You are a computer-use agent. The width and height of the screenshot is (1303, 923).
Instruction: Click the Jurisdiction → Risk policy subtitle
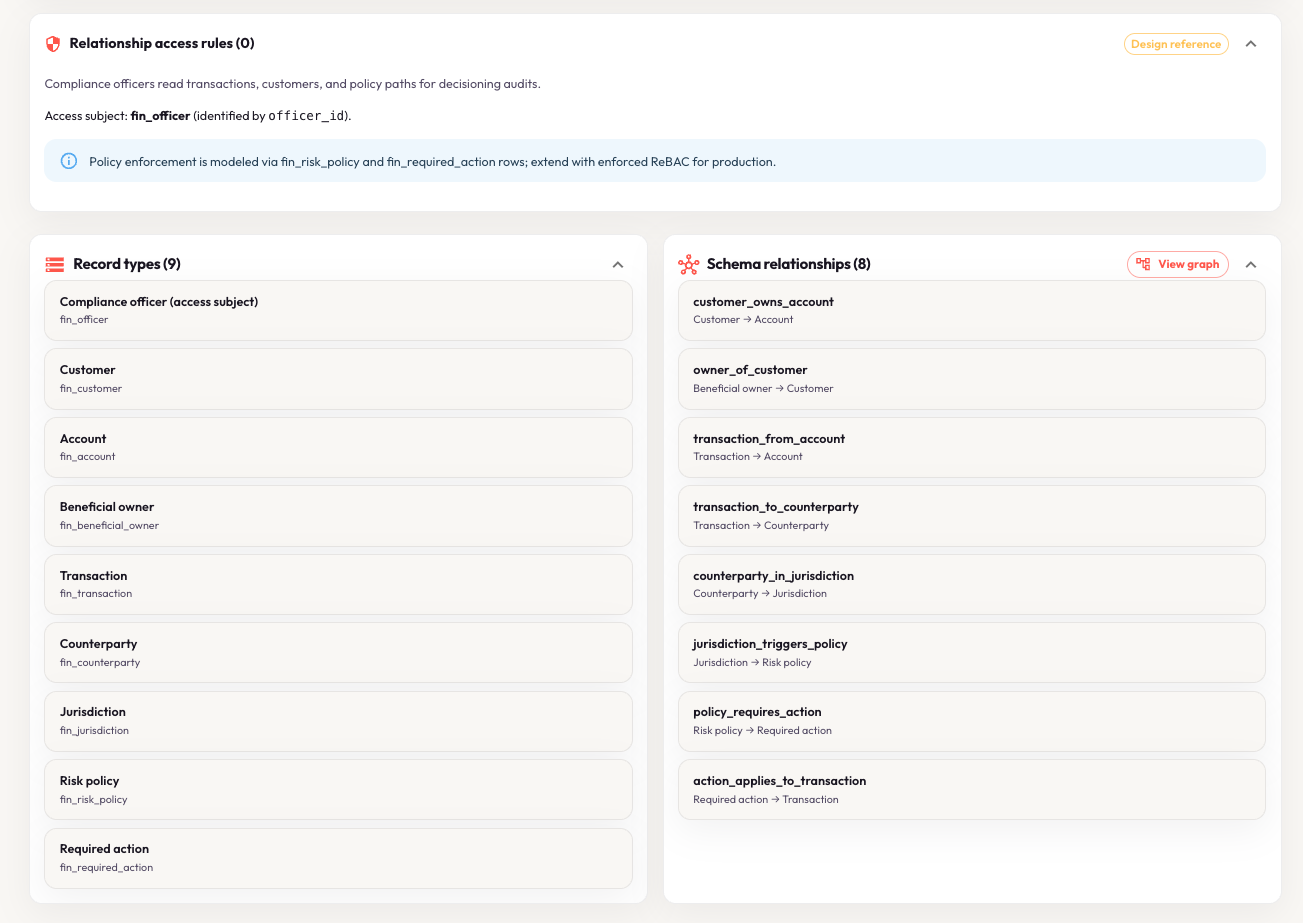click(x=752, y=663)
